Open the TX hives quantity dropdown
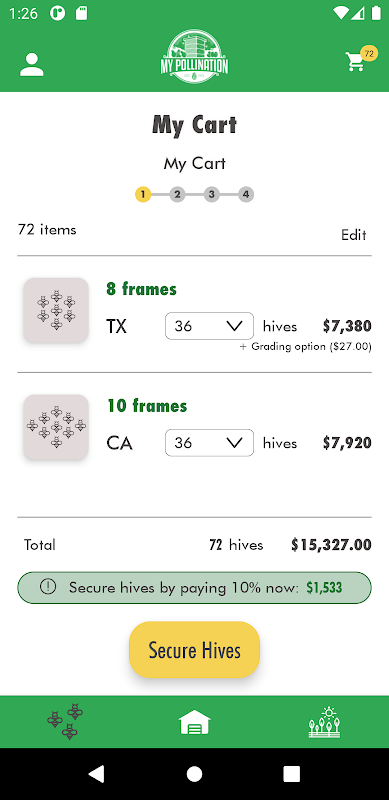 (x=209, y=326)
